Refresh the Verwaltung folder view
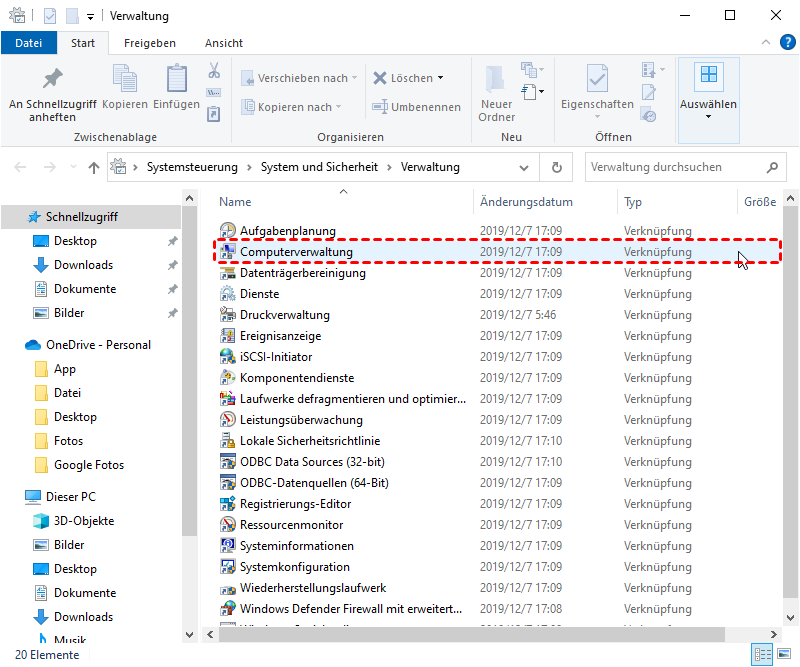800x667 pixels. pyautogui.click(x=556, y=168)
